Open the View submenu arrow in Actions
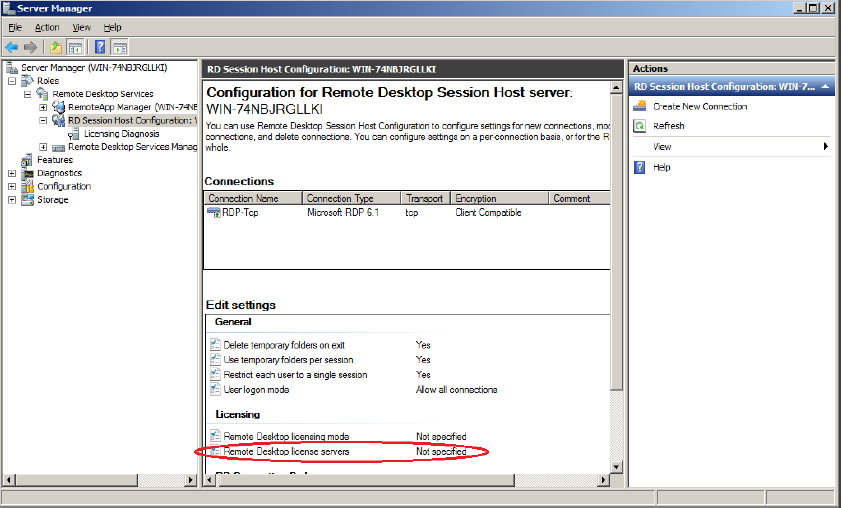The width and height of the screenshot is (842, 508). point(826,146)
